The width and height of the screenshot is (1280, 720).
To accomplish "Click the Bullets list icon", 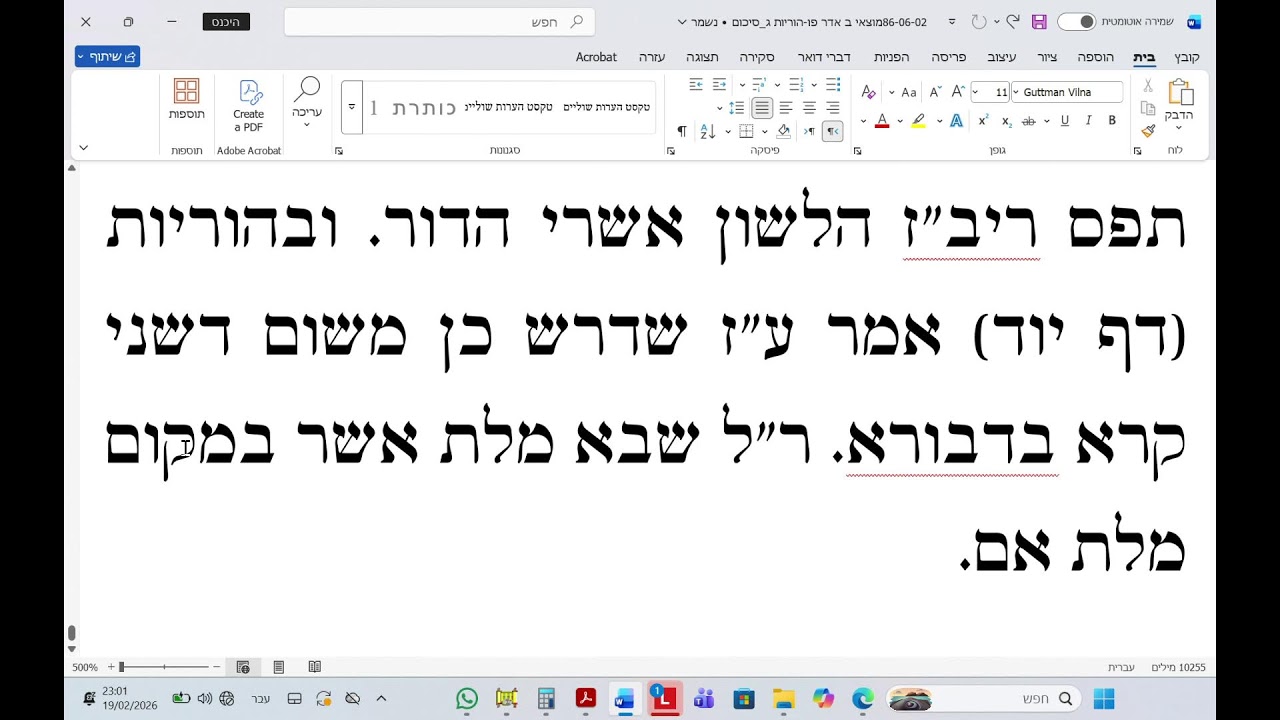I will coord(834,85).
